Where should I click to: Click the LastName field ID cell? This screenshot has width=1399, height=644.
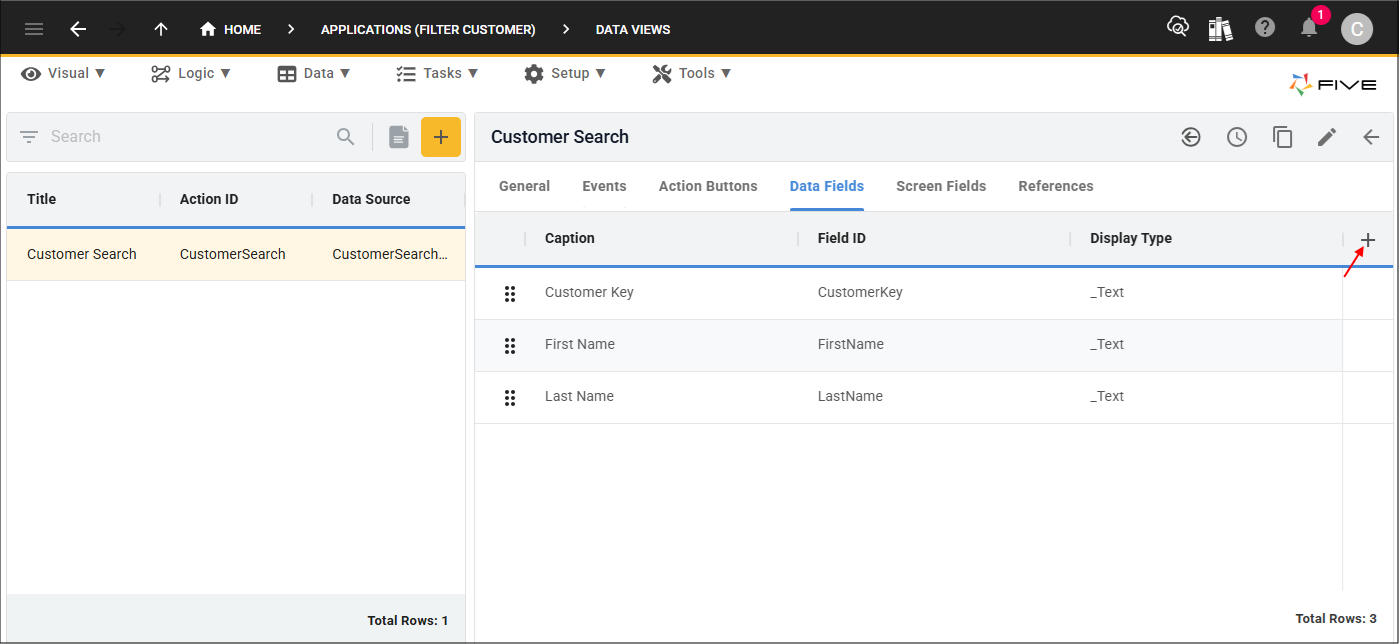click(850, 396)
